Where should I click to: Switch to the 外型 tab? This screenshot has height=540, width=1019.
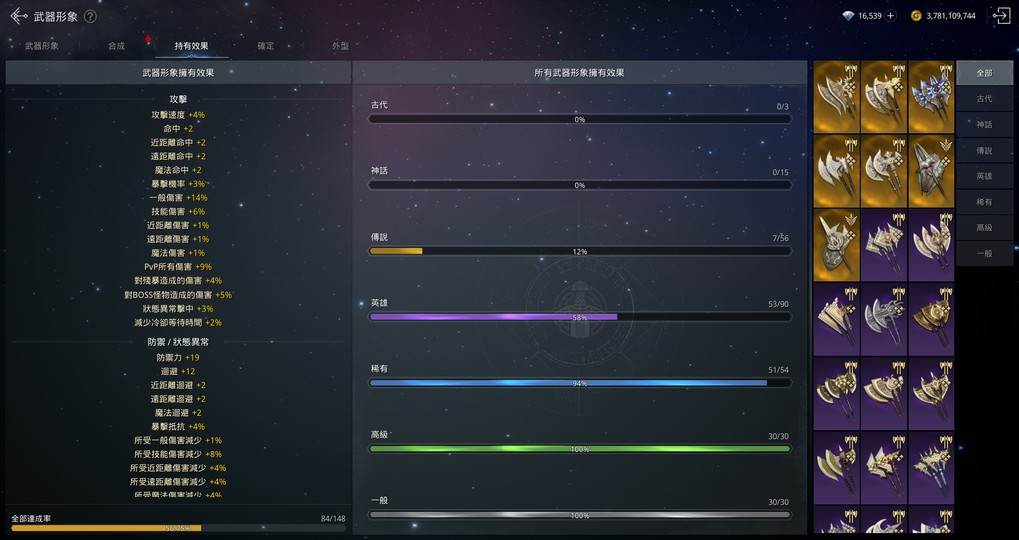point(341,46)
